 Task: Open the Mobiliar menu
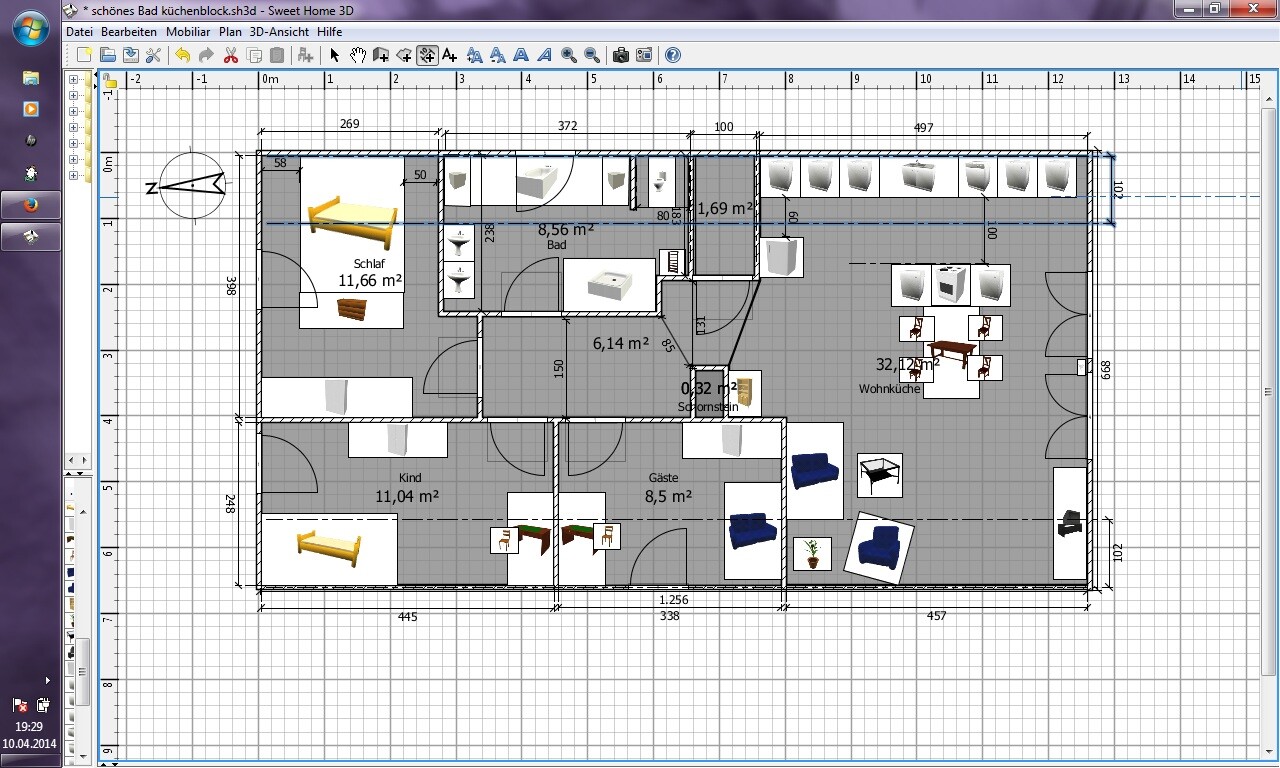188,32
